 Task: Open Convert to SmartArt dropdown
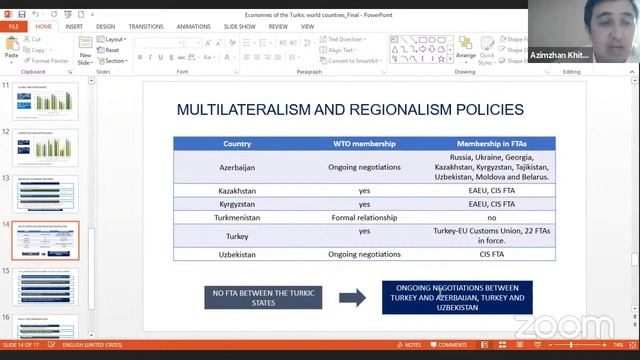(x=350, y=60)
